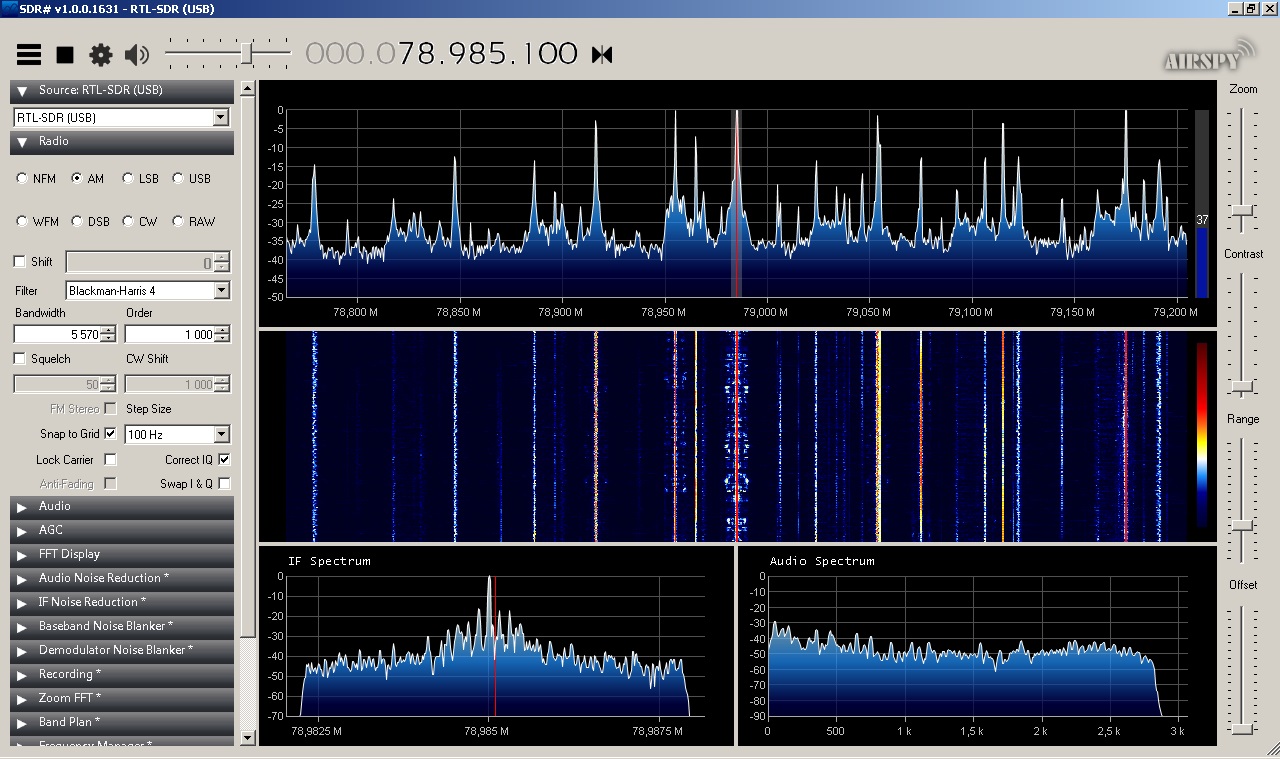
Task: Click the Zoom slider handle
Action: tap(1243, 211)
